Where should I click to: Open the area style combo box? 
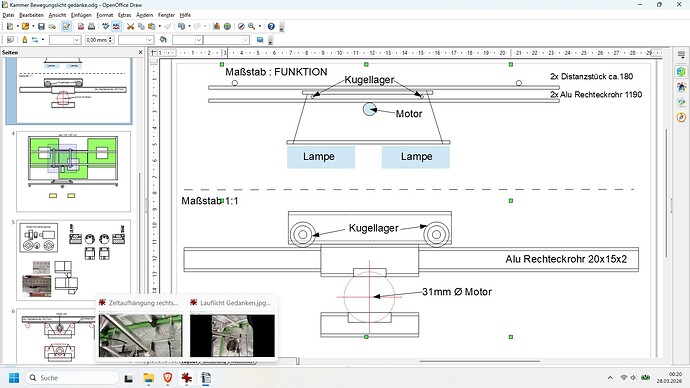[x=187, y=40]
